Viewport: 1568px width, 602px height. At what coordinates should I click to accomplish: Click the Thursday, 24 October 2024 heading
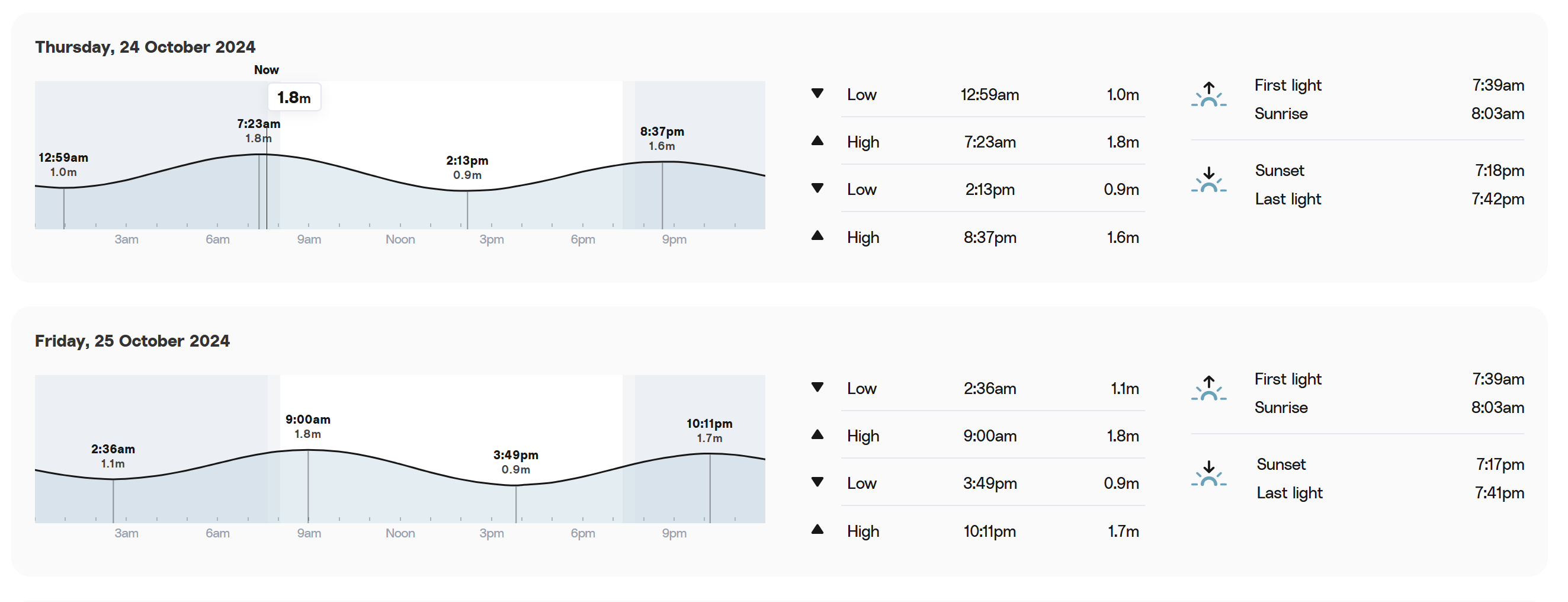145,47
